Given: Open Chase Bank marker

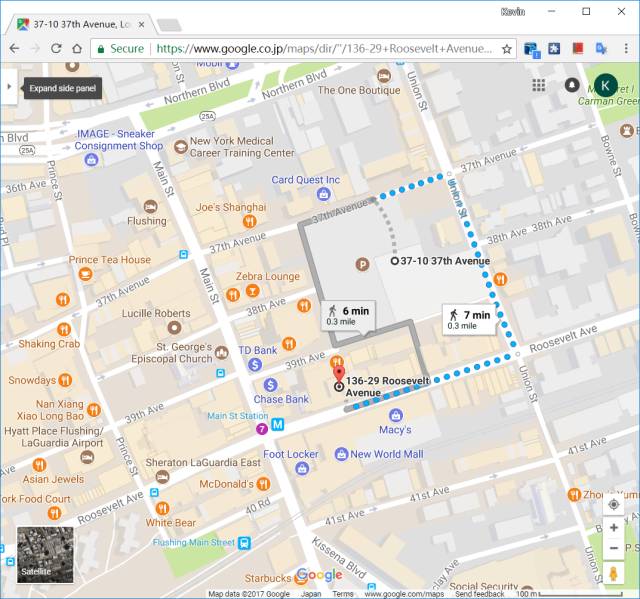Looking at the screenshot, I should pos(270,384).
